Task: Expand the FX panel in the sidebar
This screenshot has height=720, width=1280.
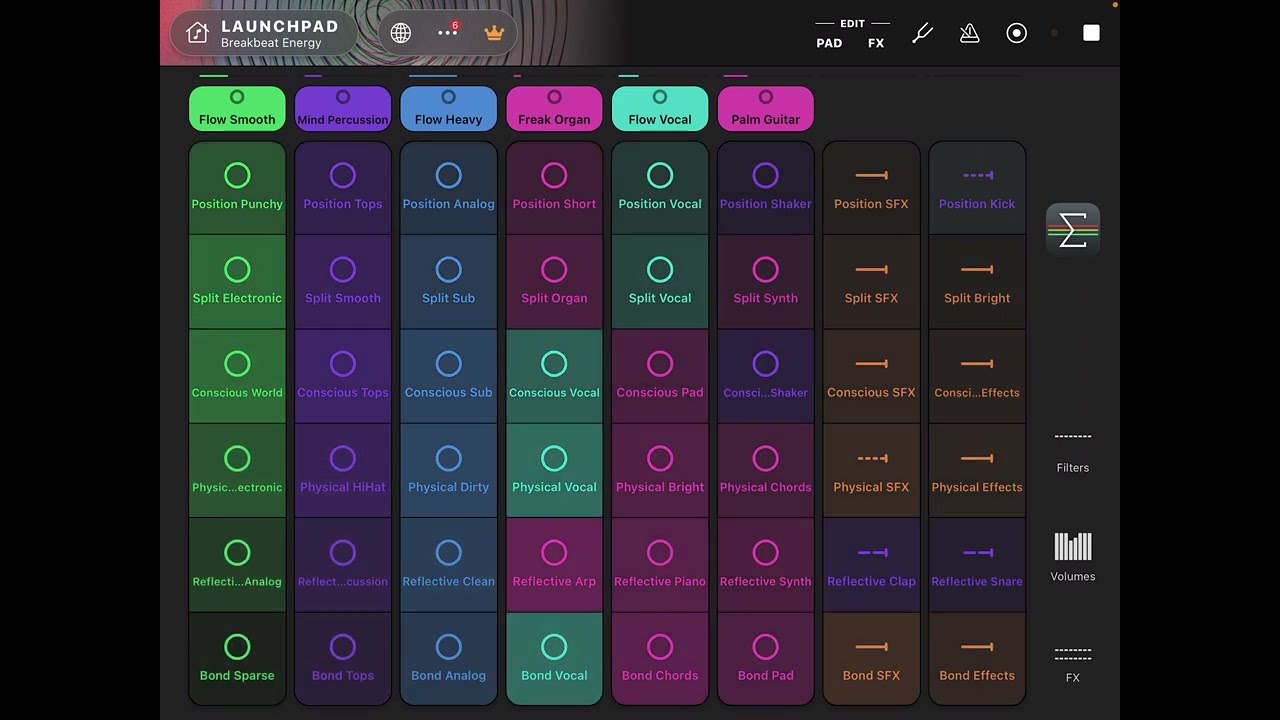Action: pos(1073,665)
